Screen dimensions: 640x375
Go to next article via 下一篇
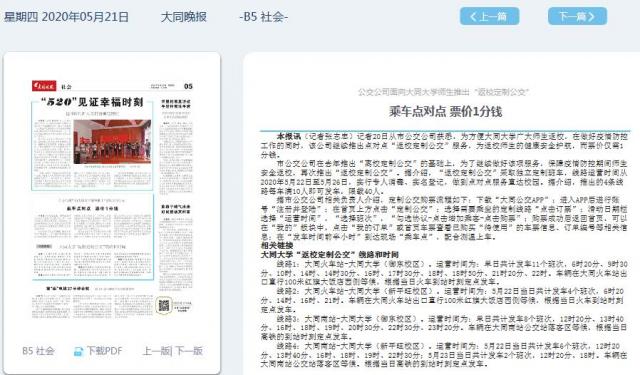click(577, 16)
